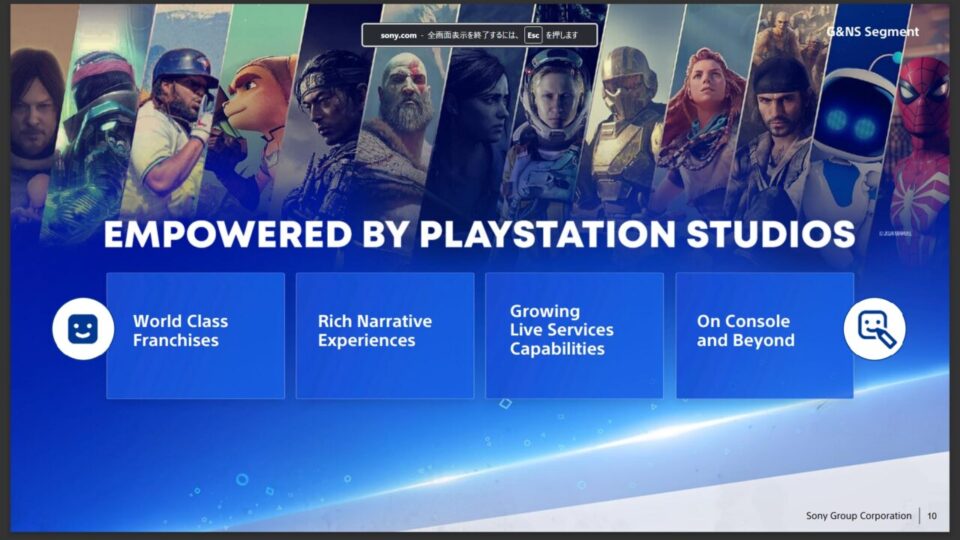This screenshot has width=960, height=540.
Task: Click the smiley face icon left of the cards
Action: 83,329
